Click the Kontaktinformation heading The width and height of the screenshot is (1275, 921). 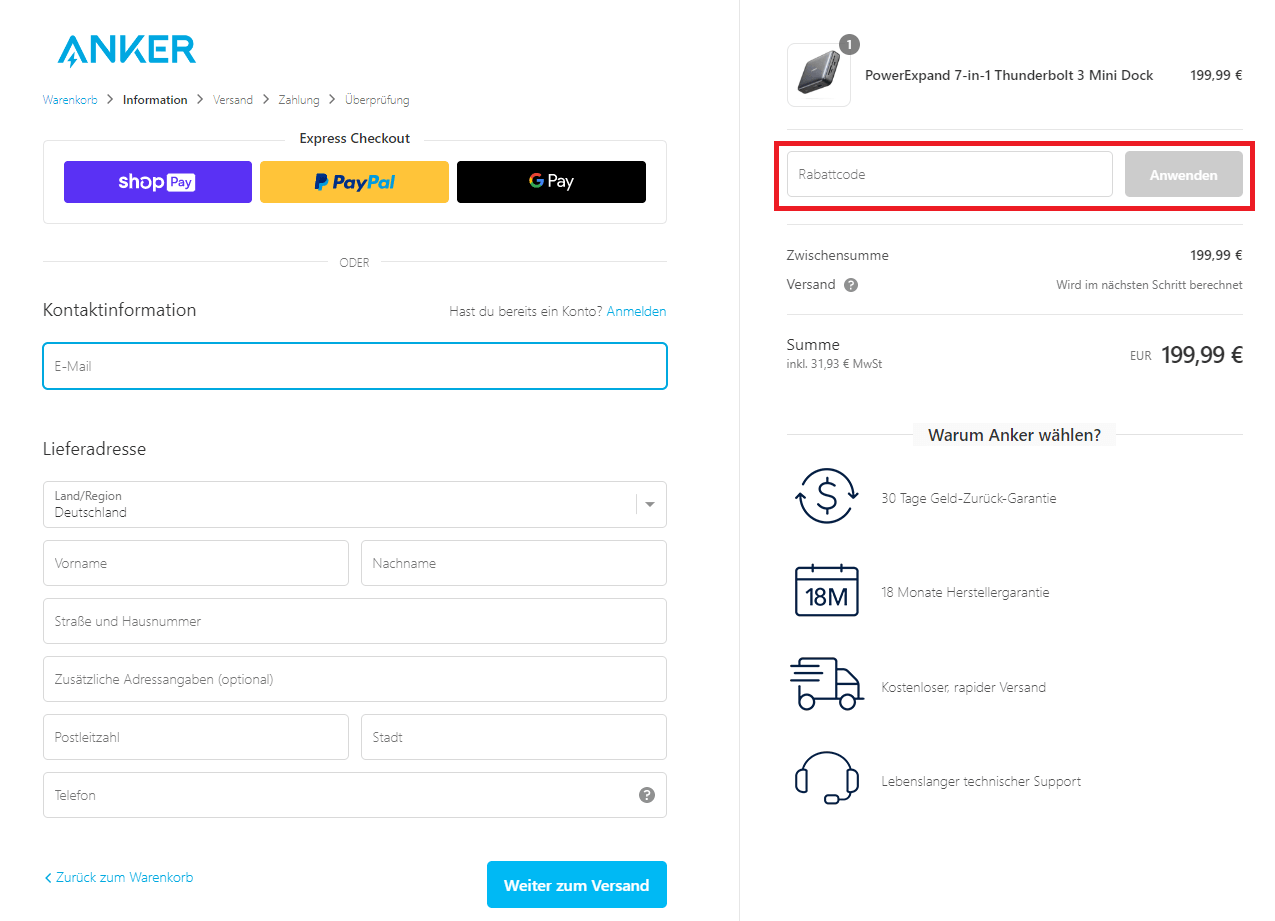pyautogui.click(x=120, y=310)
